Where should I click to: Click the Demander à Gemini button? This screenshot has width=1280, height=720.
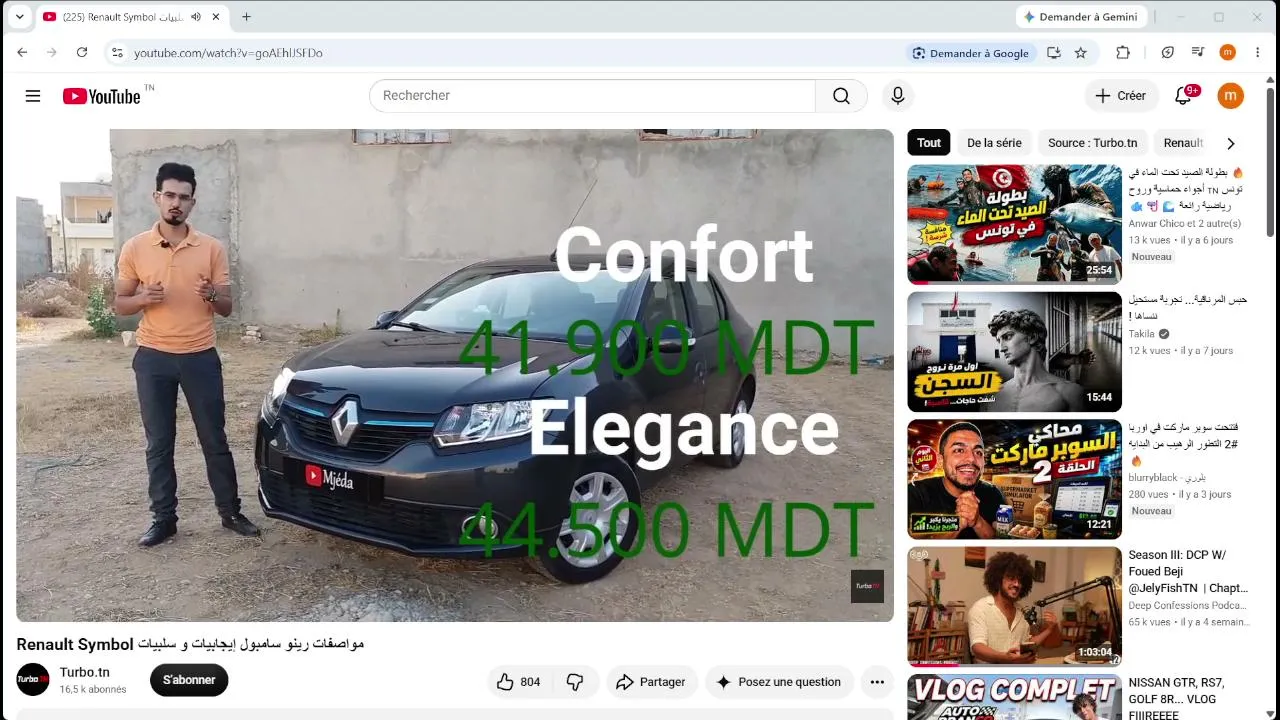click(x=1080, y=17)
